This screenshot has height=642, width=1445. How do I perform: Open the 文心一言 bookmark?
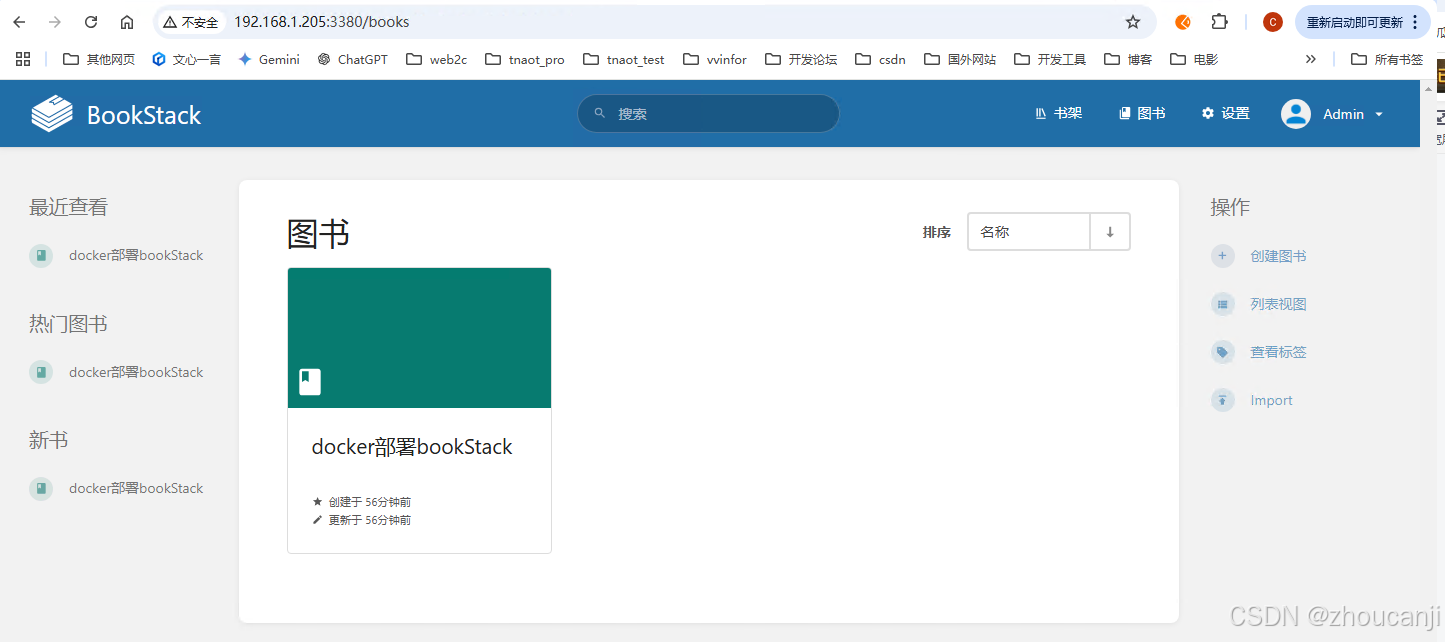point(187,59)
